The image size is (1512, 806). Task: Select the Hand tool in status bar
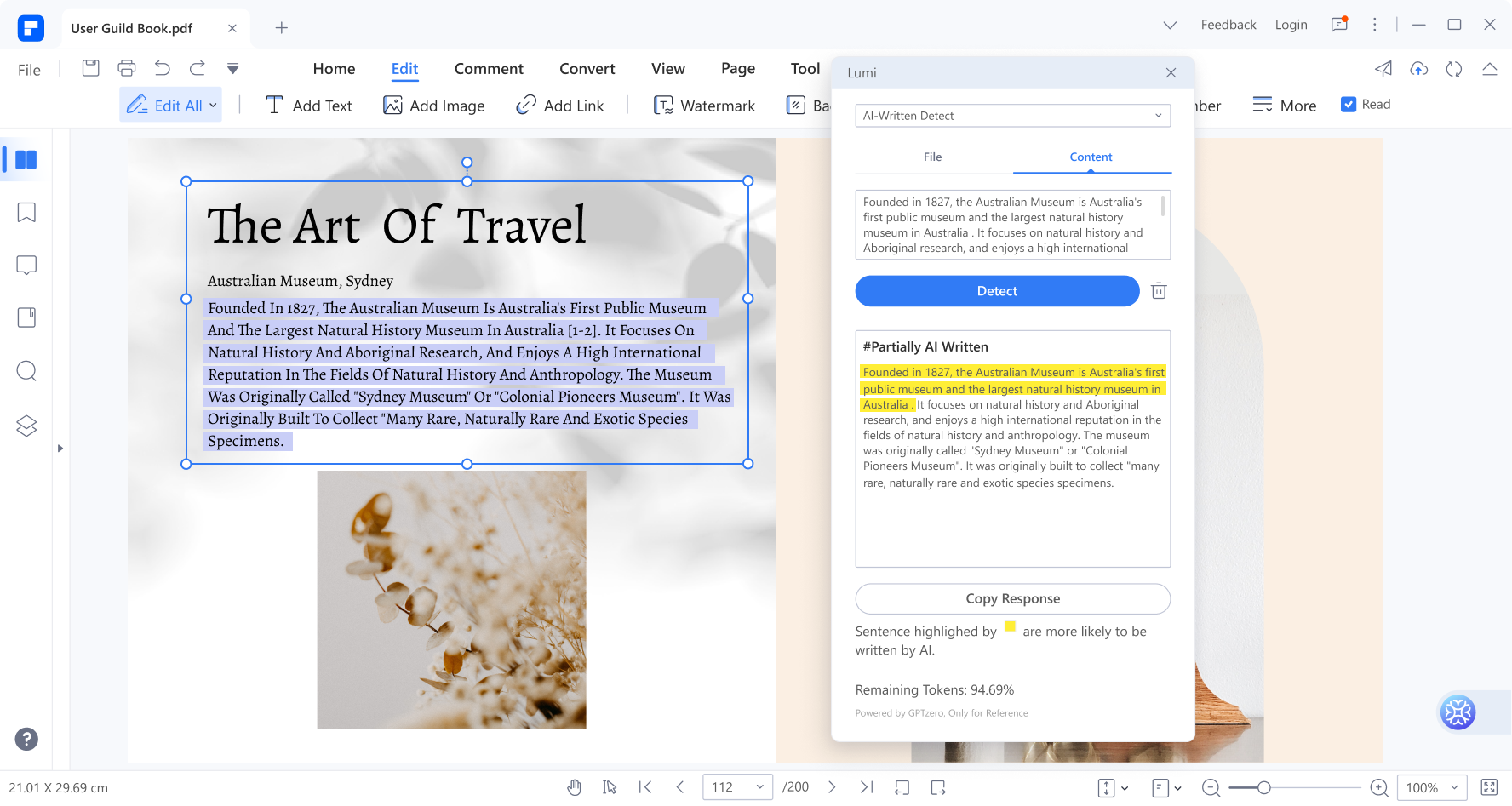pyautogui.click(x=575, y=787)
